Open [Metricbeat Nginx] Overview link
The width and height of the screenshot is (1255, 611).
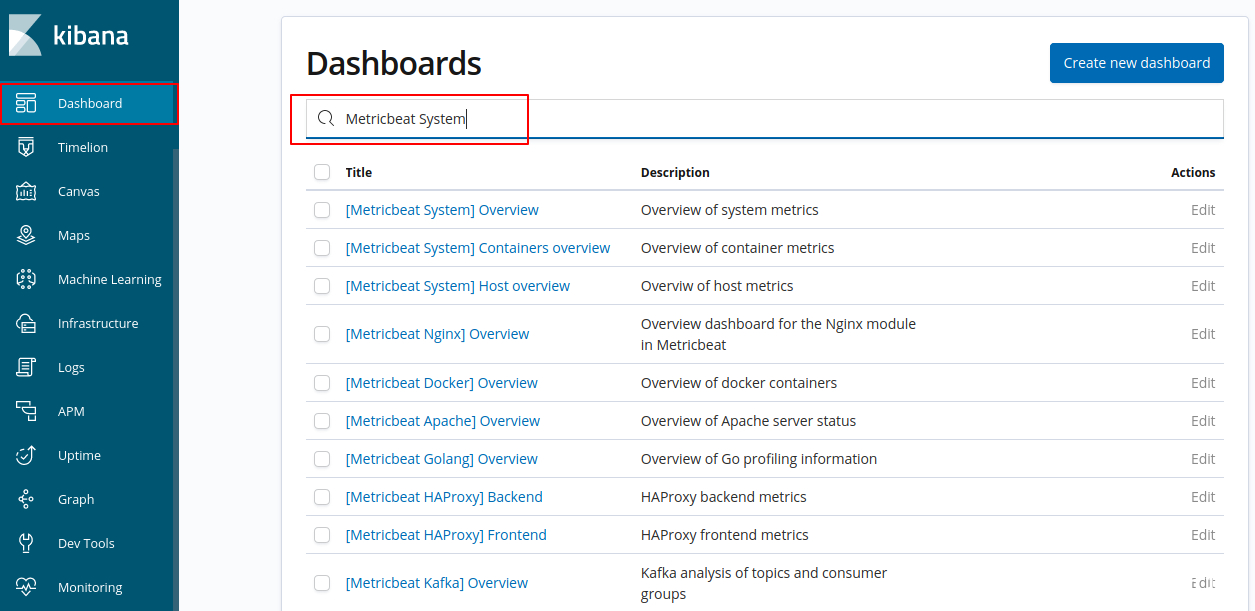click(437, 334)
